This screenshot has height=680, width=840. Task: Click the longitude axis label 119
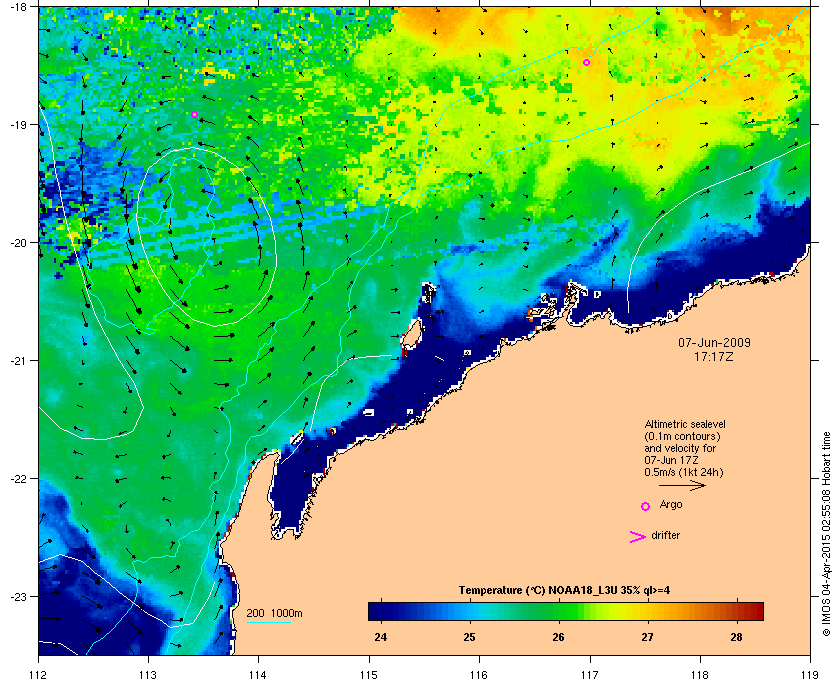tap(810, 674)
